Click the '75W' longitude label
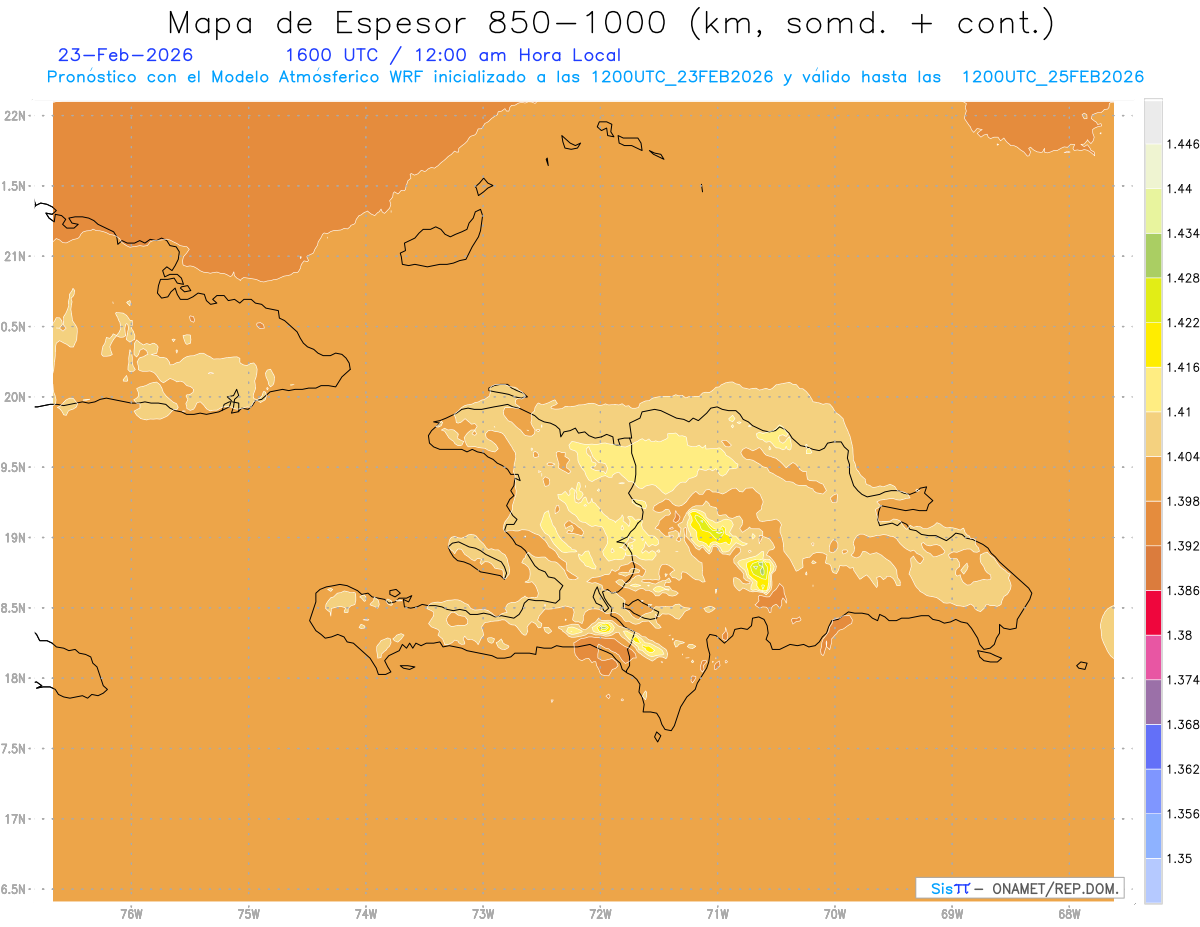 pos(249,913)
